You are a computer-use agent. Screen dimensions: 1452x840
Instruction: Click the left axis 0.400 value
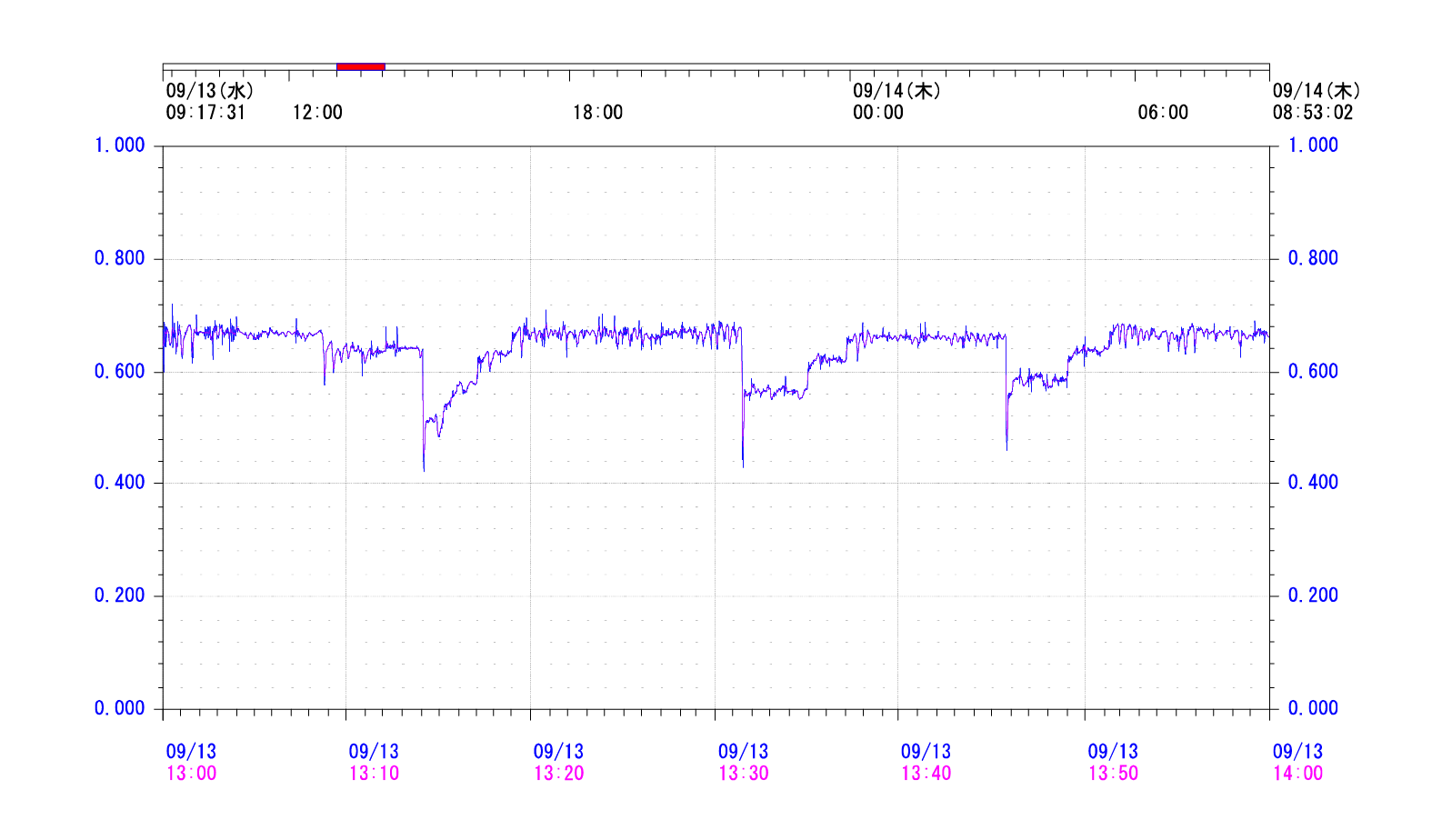tap(120, 483)
